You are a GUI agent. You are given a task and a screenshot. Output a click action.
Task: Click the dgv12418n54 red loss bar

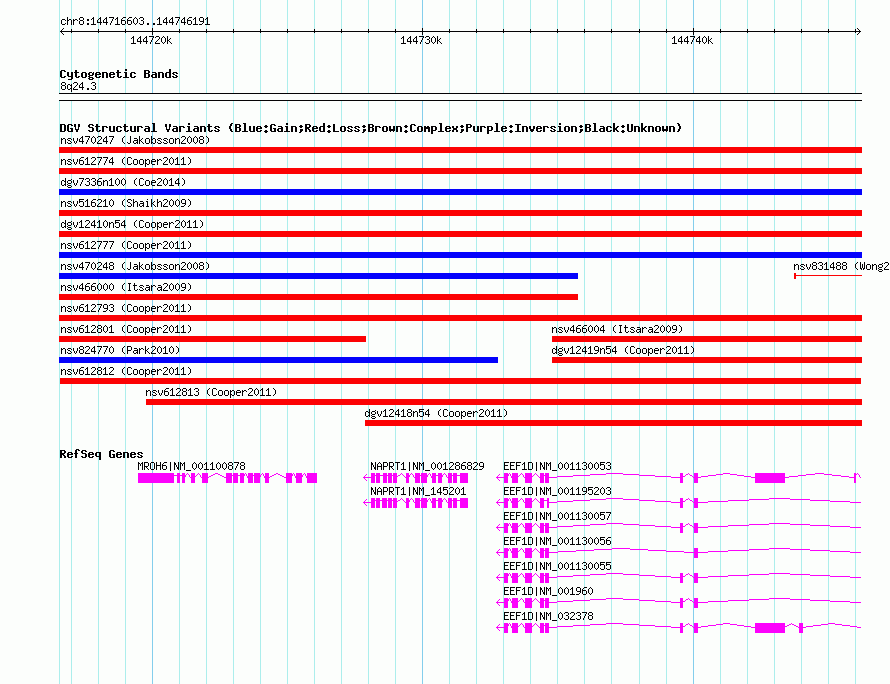(x=614, y=423)
